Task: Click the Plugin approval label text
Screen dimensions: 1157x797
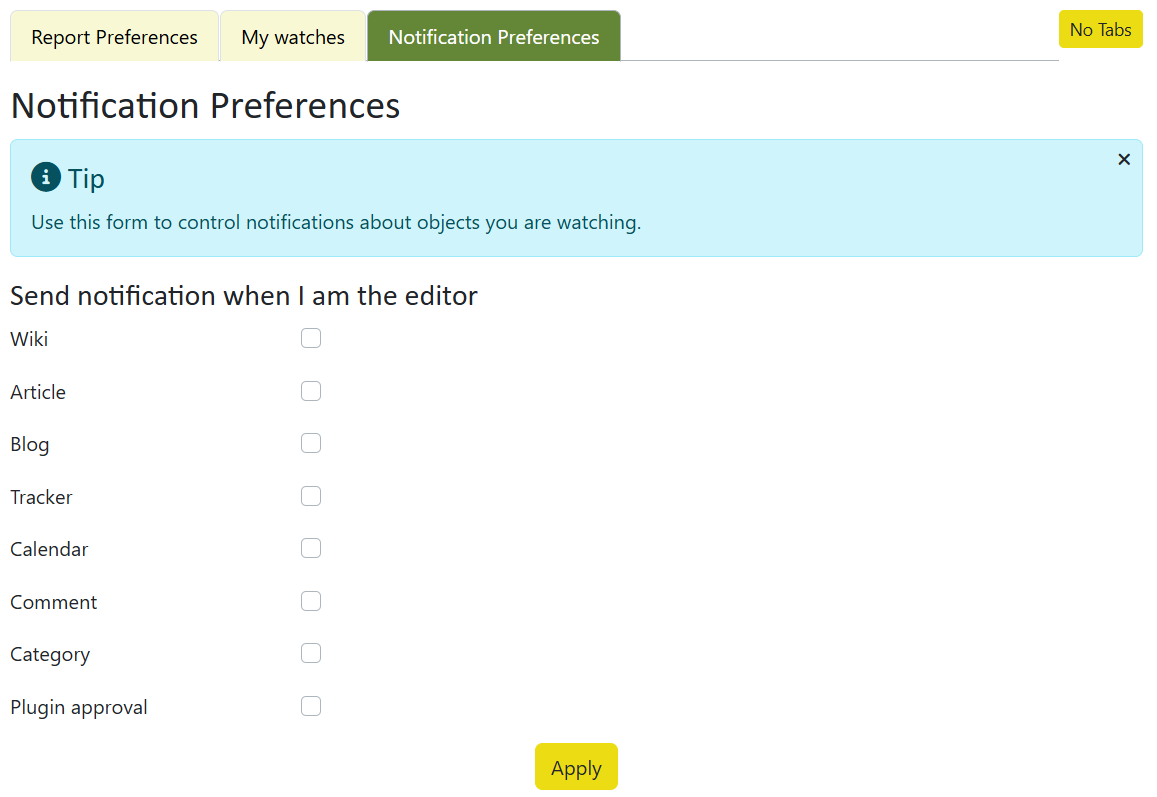Action: 79,707
